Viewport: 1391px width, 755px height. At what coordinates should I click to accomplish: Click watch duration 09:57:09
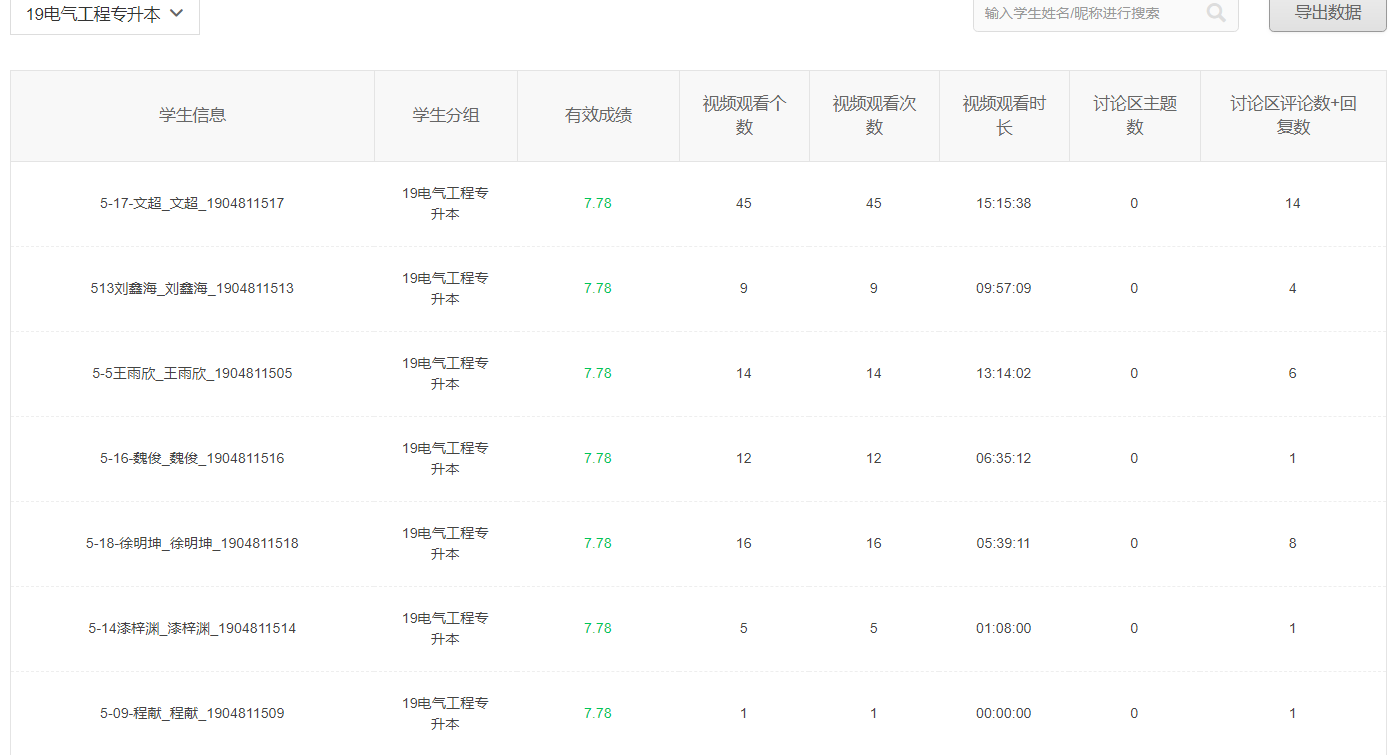(1004, 288)
